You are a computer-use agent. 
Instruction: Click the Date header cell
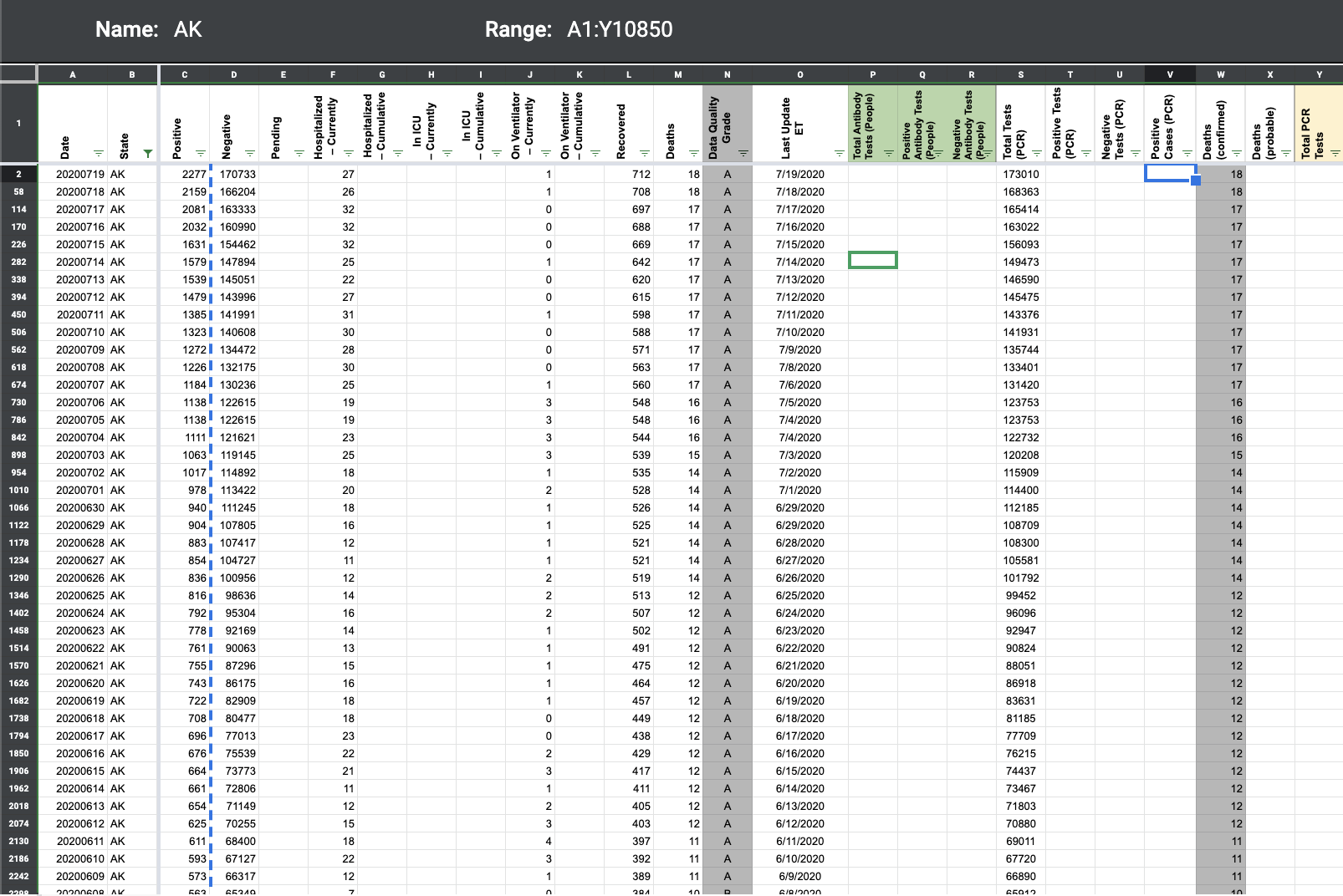coord(73,123)
